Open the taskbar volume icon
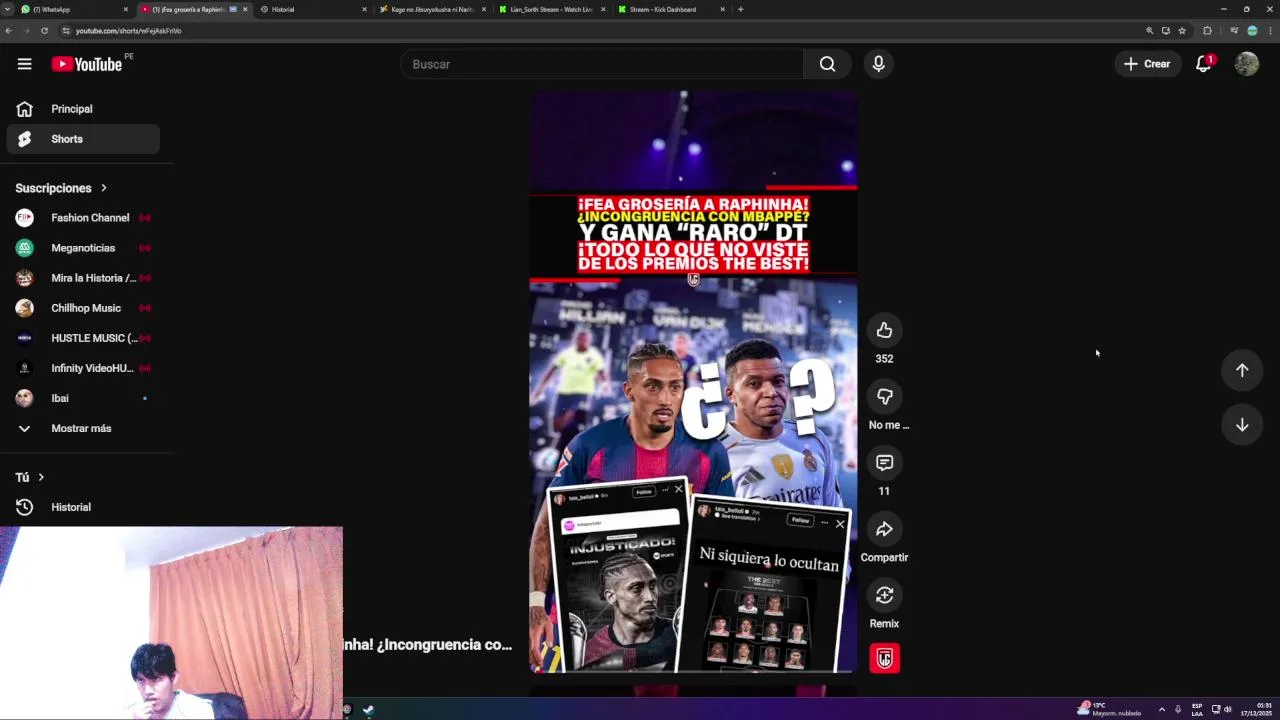1280x720 pixels. (1228, 710)
